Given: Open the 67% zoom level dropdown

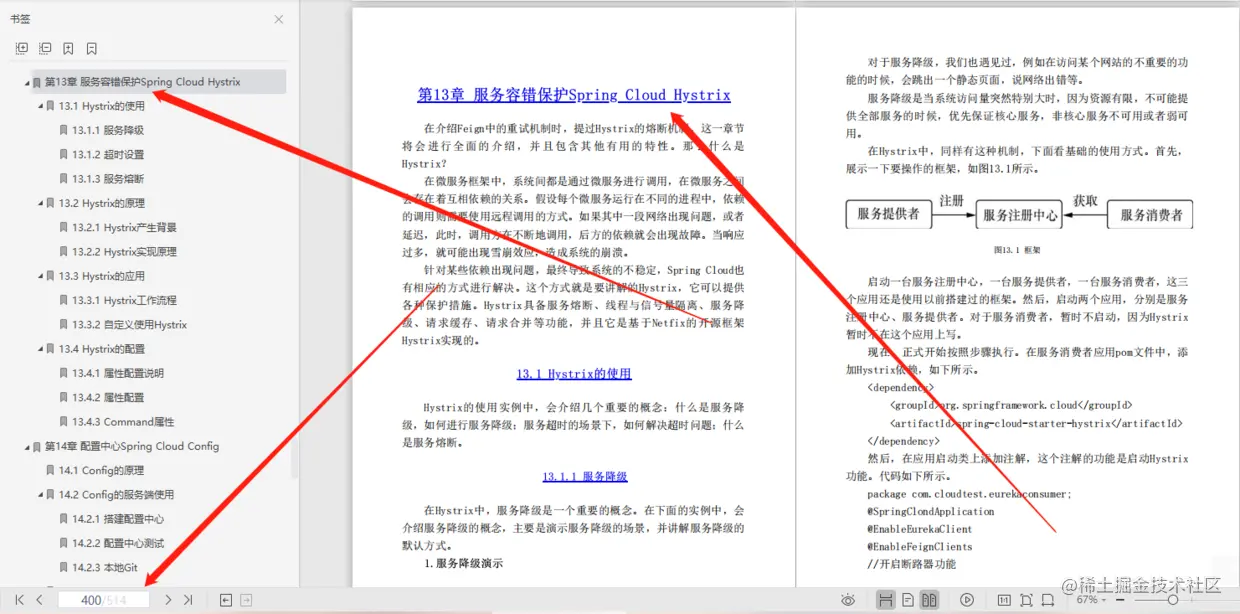Looking at the screenshot, I should click(1091, 600).
